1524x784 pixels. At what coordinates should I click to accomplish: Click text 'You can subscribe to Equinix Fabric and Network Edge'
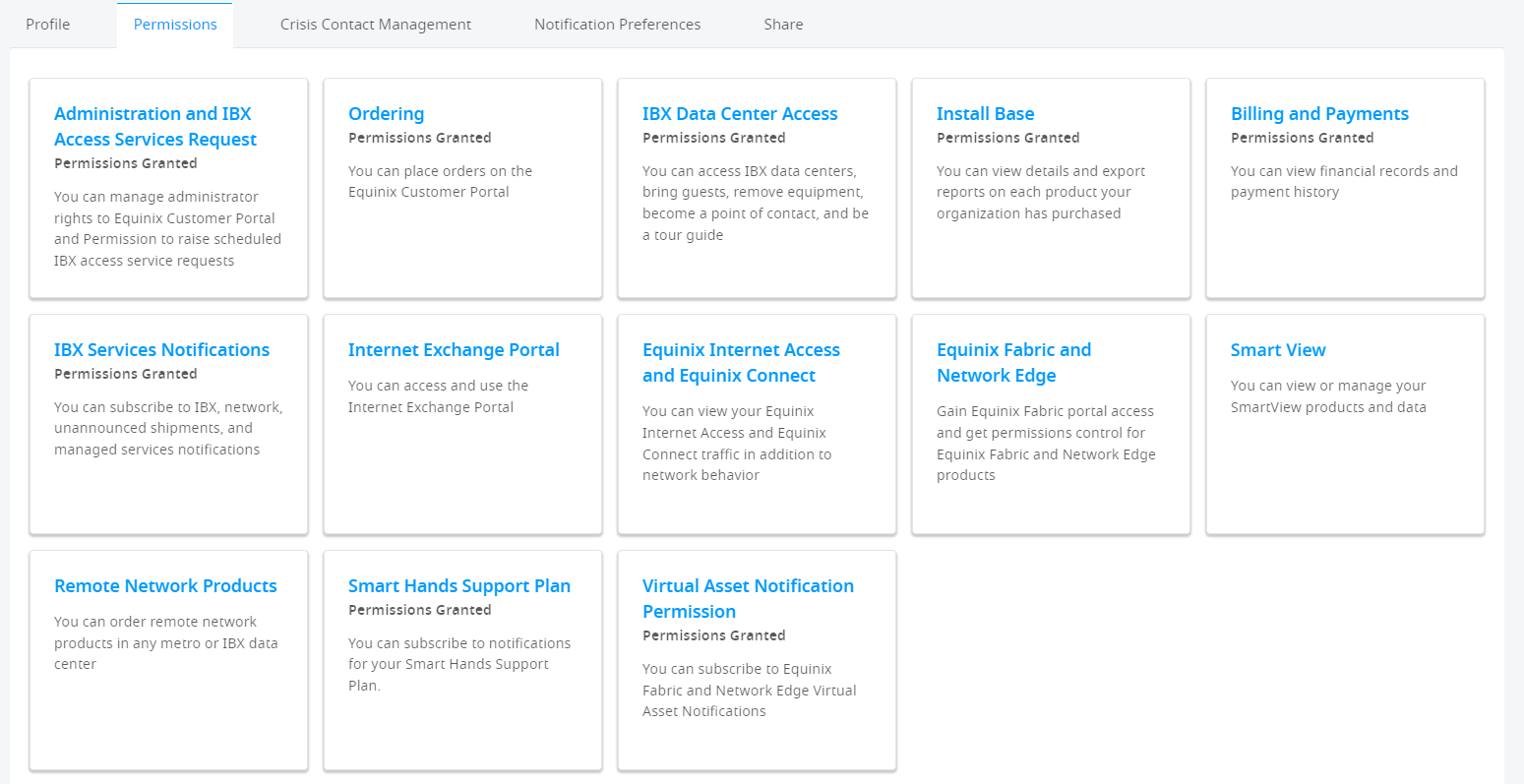coord(750,690)
